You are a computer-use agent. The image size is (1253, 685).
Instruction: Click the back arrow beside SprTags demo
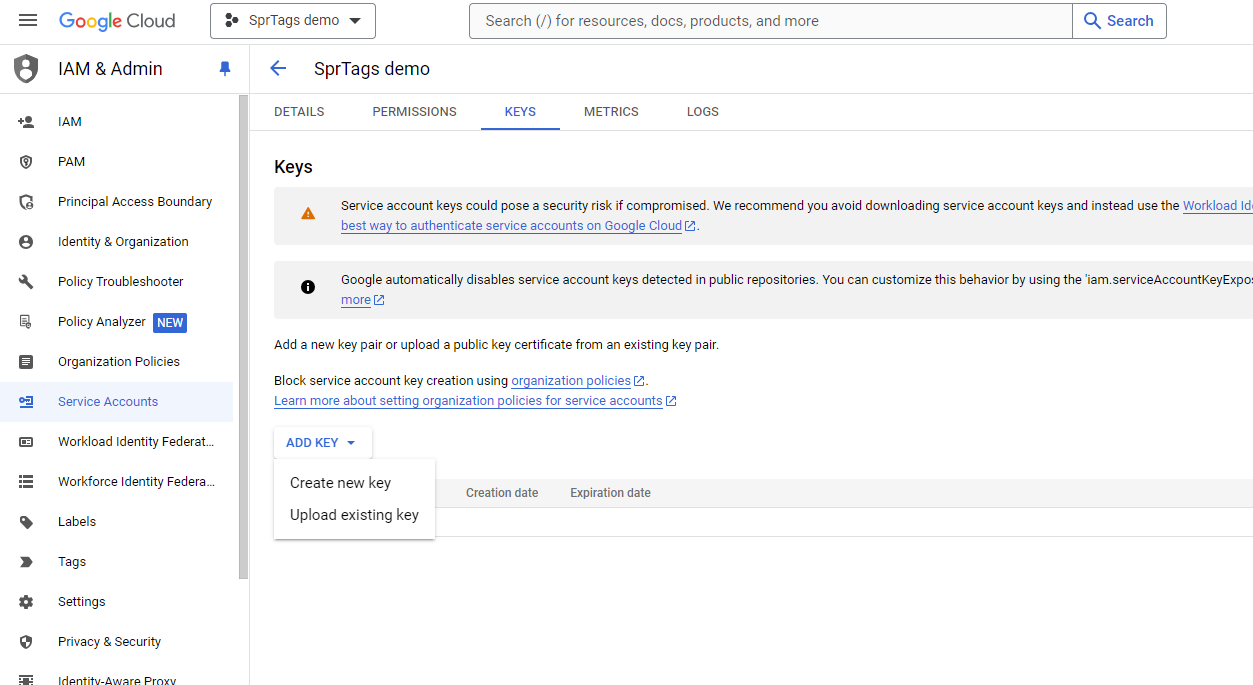coord(277,68)
